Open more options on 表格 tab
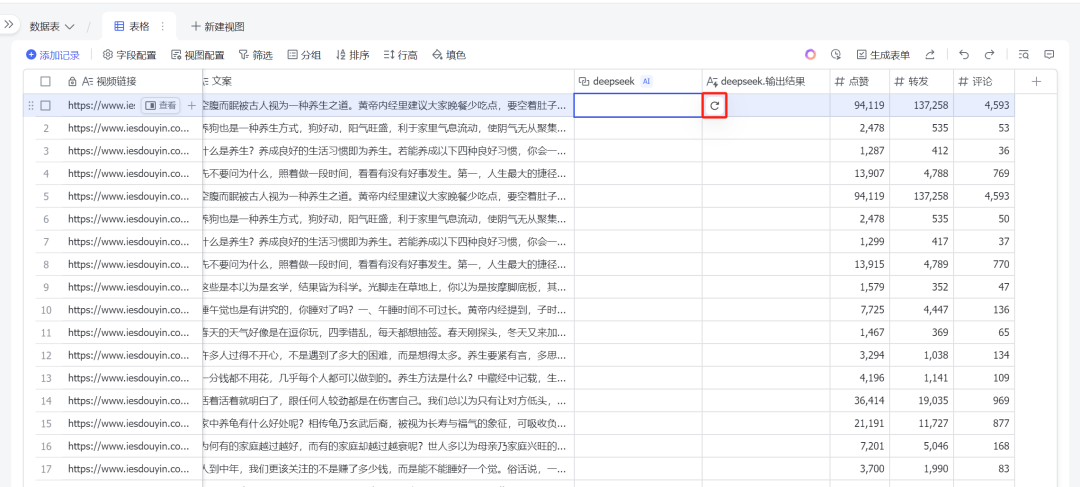Screen dimensions: 1080x487 tap(163, 26)
